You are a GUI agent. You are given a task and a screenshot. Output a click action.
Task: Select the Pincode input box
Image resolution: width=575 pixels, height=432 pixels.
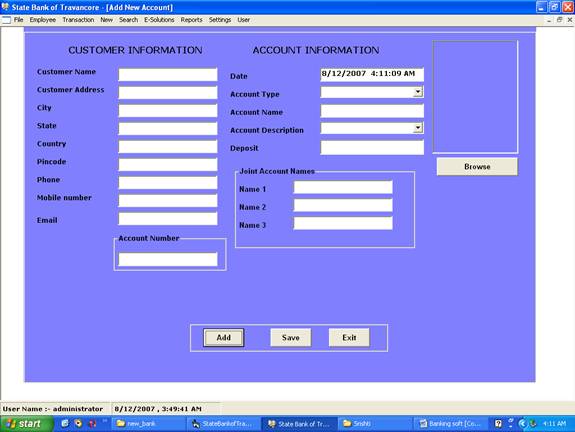point(168,164)
